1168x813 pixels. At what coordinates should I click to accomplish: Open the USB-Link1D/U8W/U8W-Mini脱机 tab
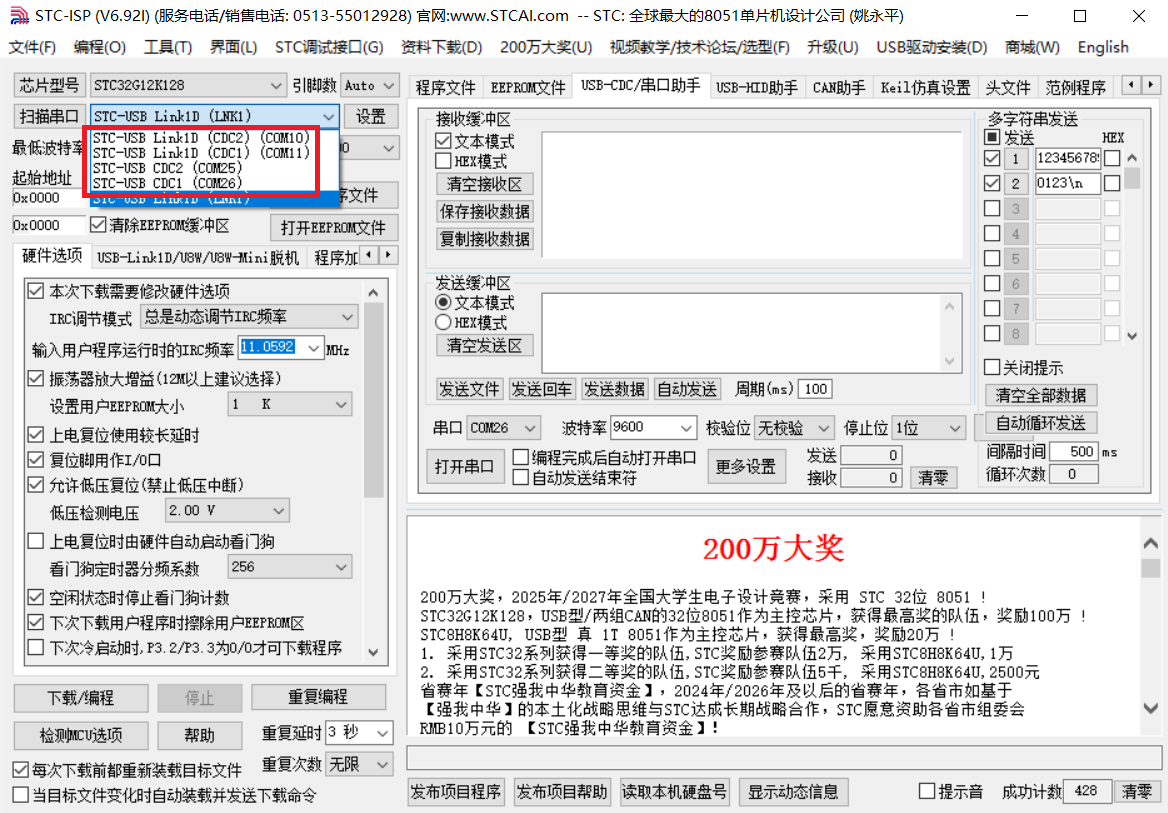[197, 257]
